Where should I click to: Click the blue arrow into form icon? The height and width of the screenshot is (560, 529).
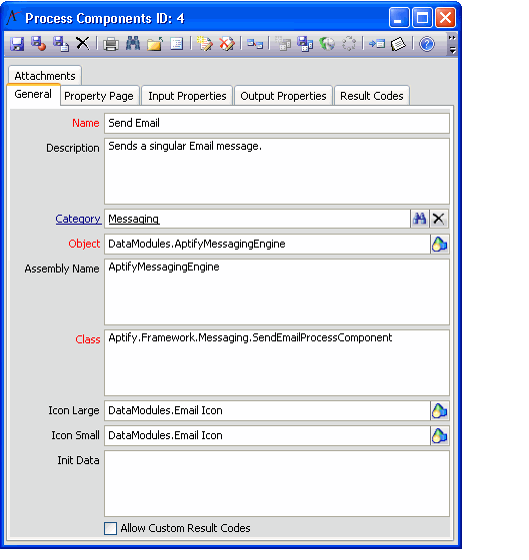[377, 44]
